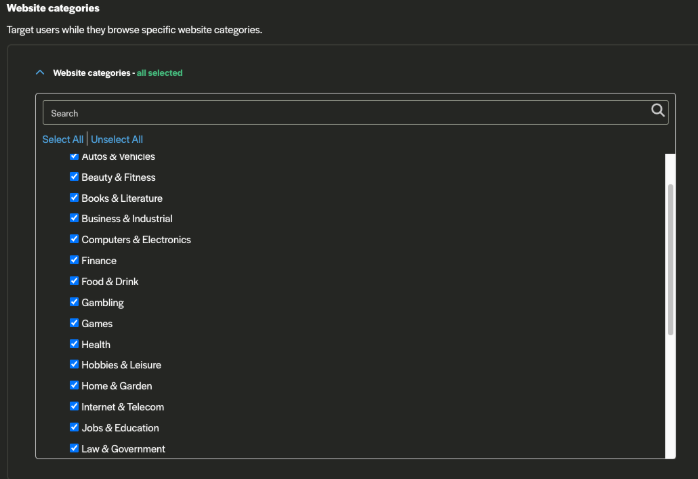Deselect the Business & Industrial checkbox
This screenshot has height=479, width=698.
pyautogui.click(x=74, y=218)
